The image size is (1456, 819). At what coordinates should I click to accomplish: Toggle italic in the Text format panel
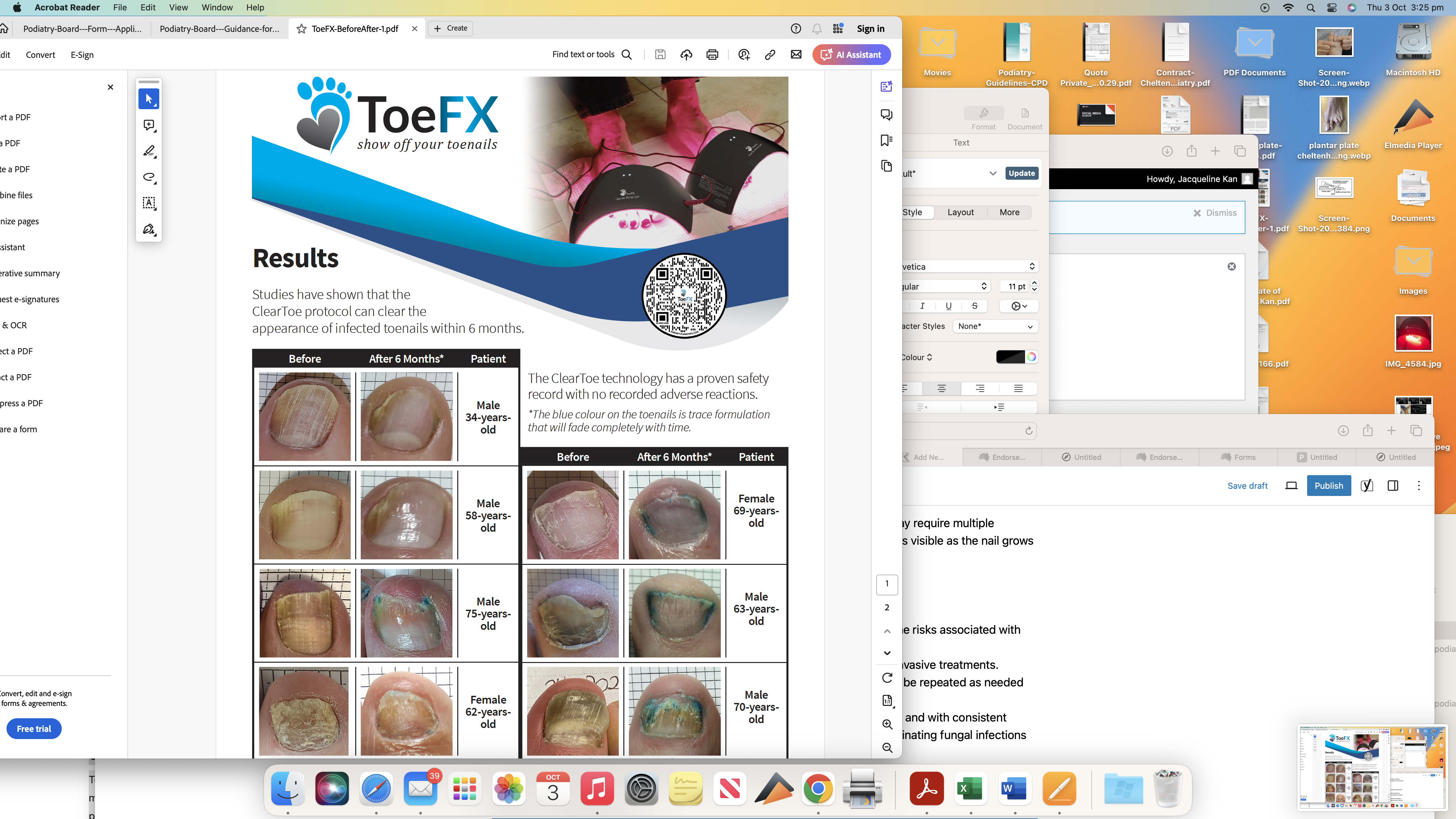922,306
